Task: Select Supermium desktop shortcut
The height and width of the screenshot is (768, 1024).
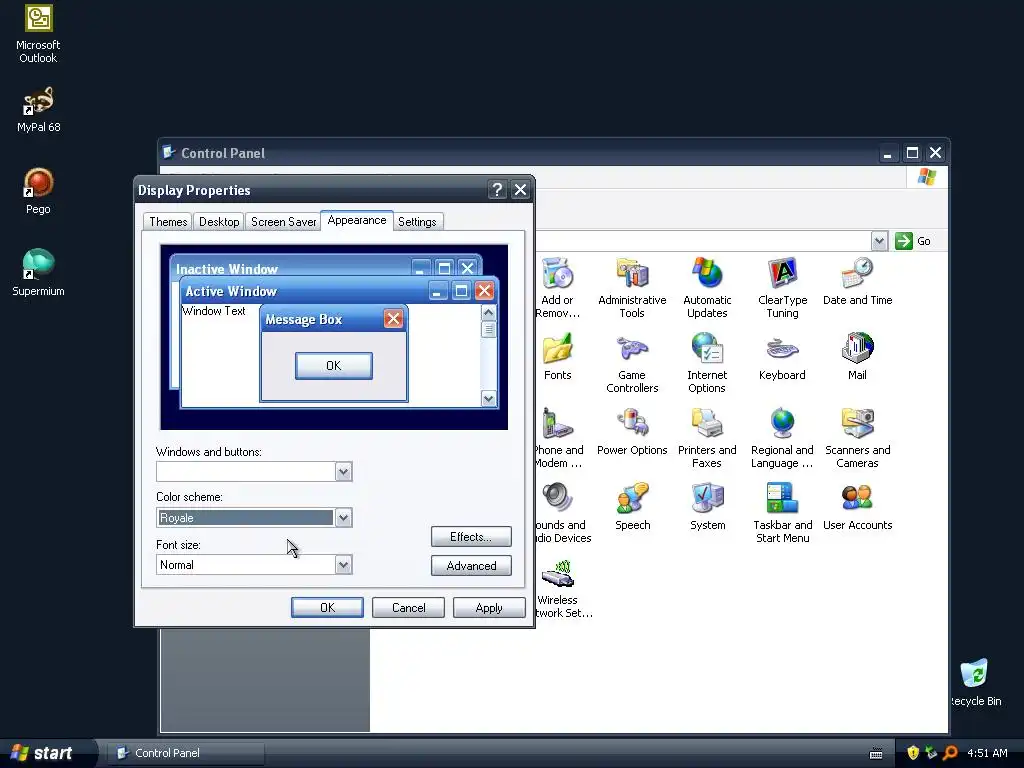Action: [38, 273]
